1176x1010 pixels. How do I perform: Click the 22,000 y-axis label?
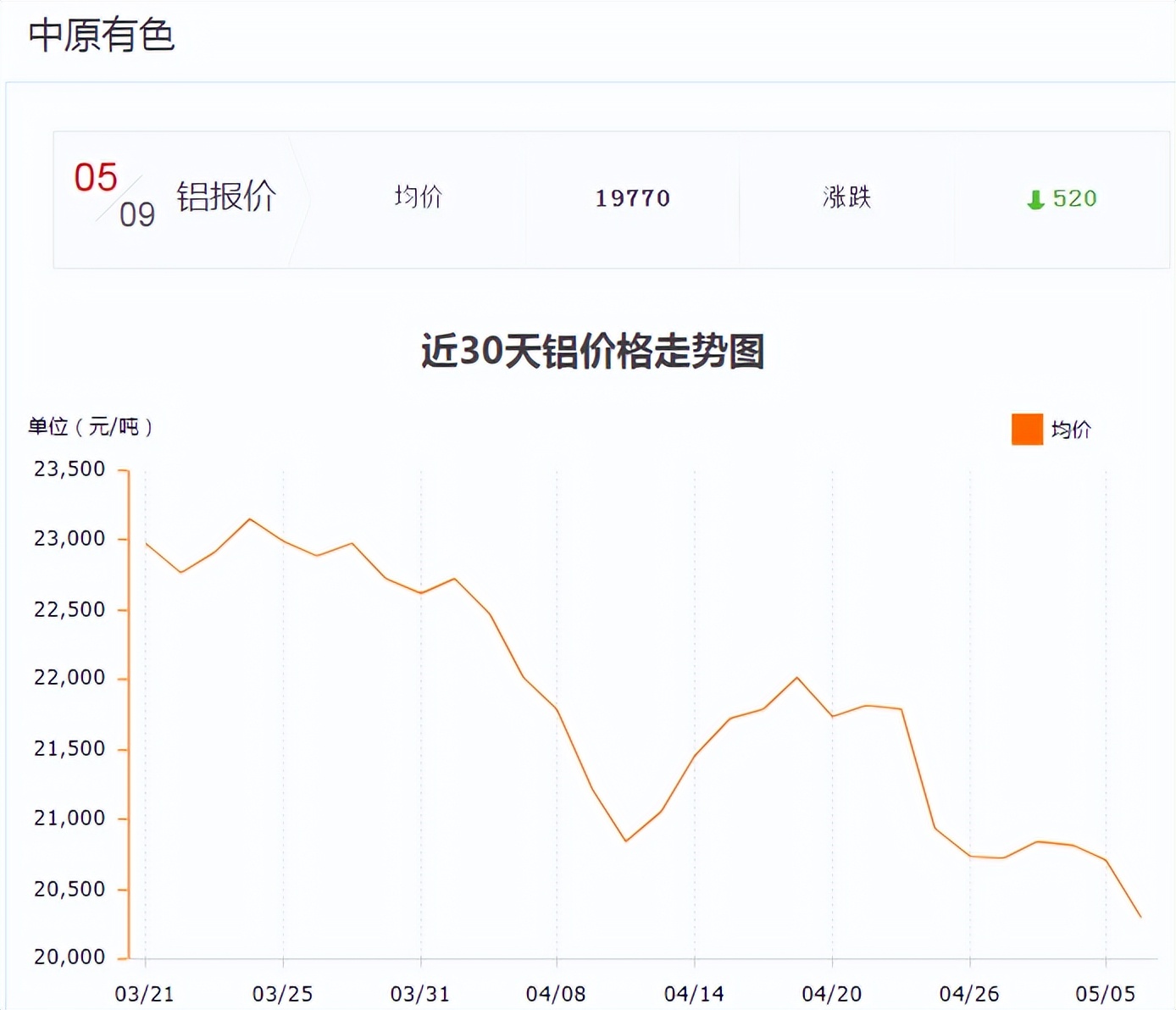(69, 678)
